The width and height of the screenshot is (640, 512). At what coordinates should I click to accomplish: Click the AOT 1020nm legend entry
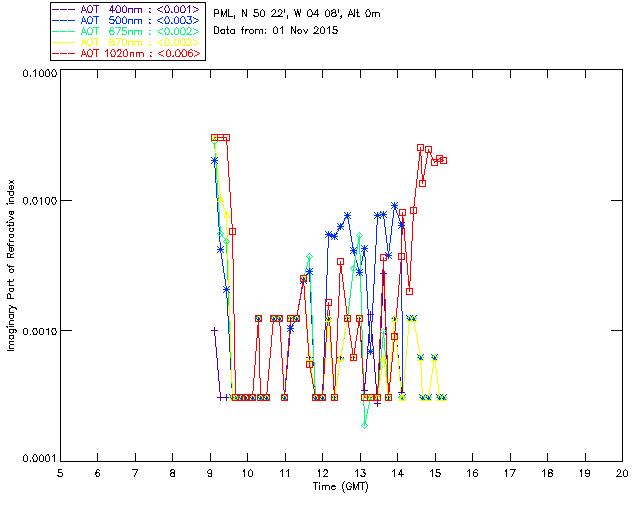pos(127,53)
